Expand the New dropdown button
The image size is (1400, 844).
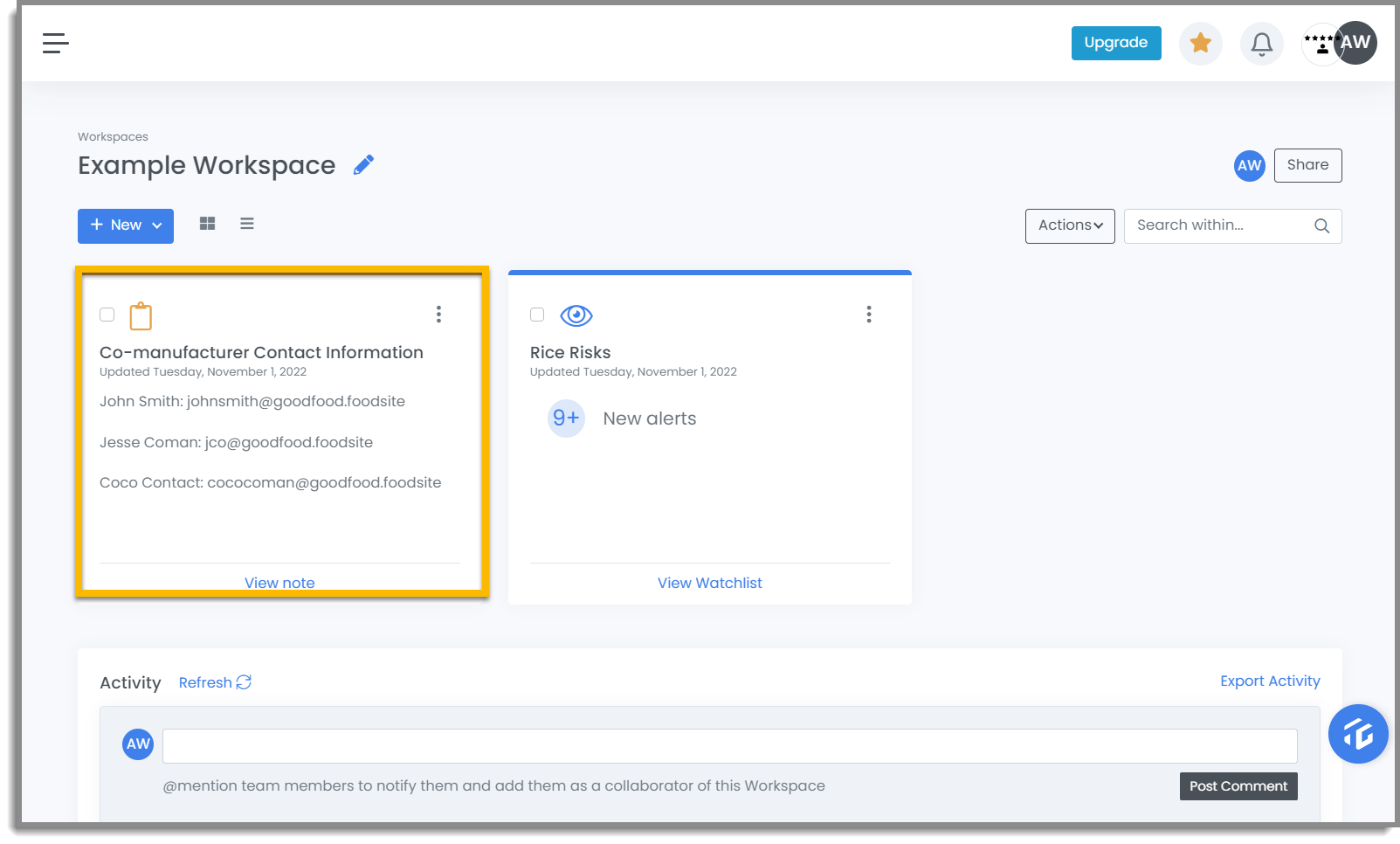coord(126,225)
